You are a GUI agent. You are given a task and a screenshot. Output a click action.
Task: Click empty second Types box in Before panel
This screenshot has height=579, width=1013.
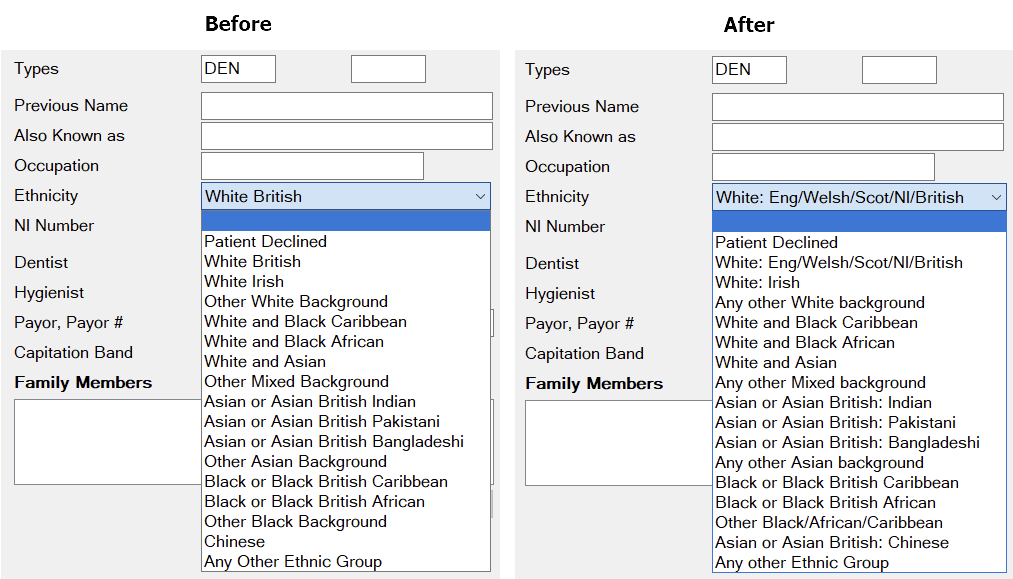[388, 69]
